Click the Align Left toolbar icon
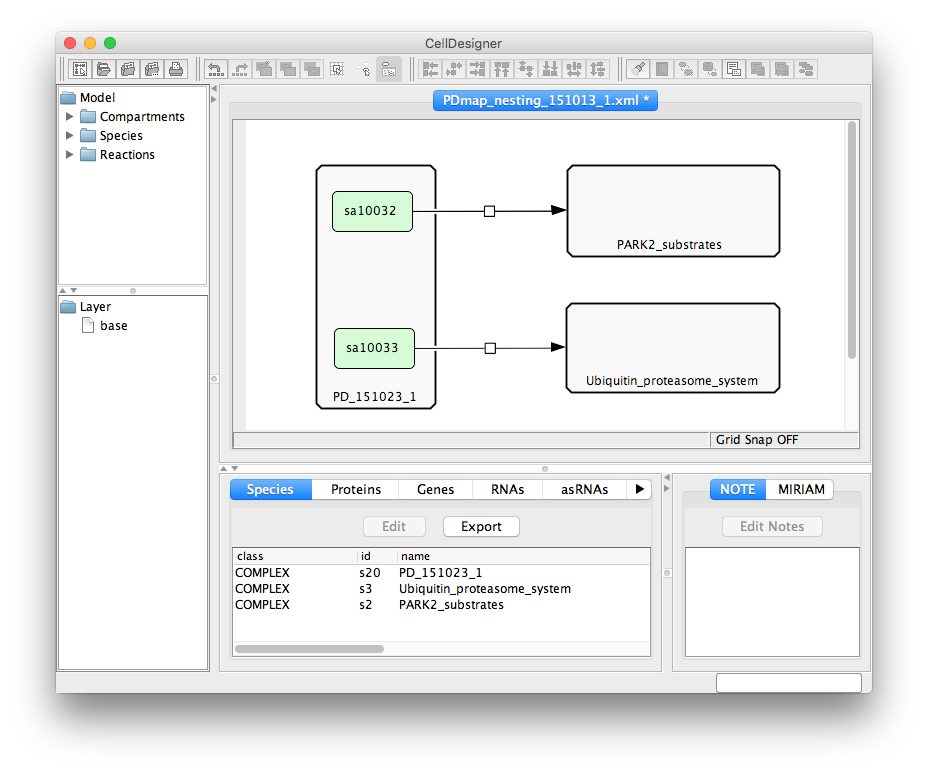 430,69
